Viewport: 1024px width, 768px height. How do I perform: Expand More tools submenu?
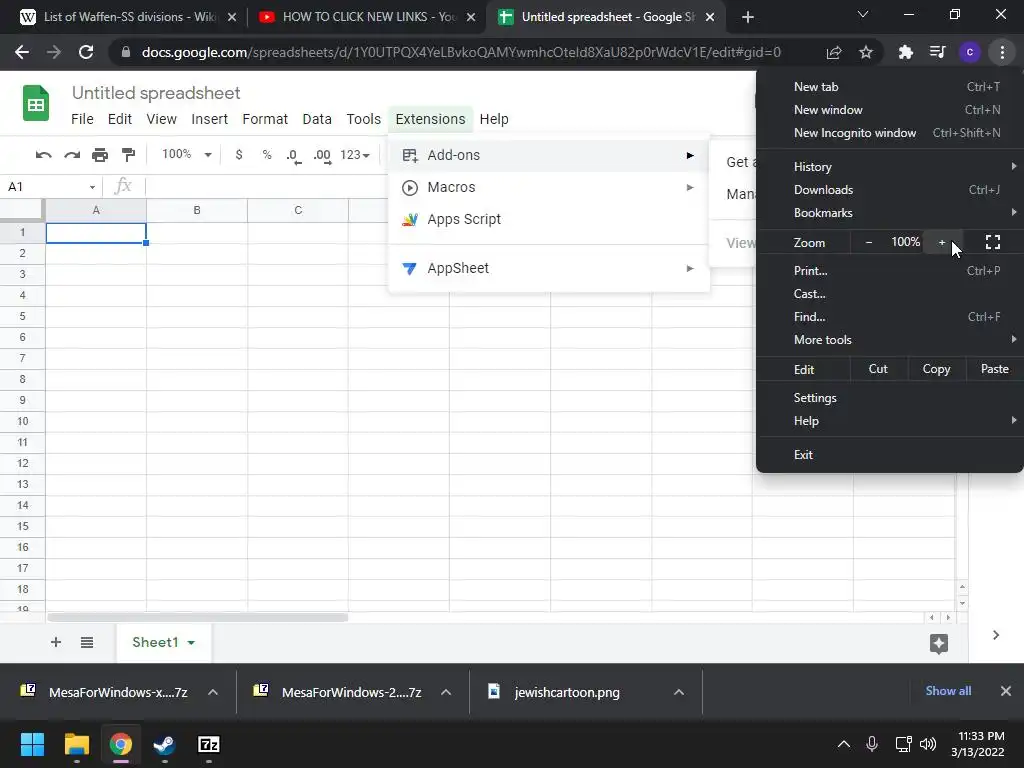click(x=889, y=340)
